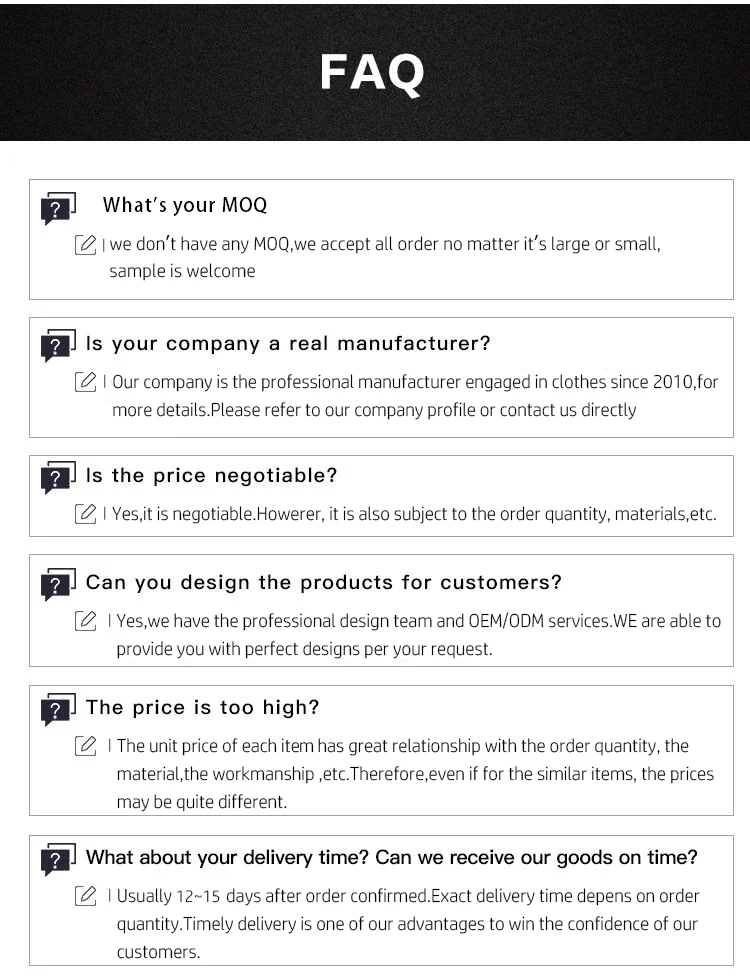The height and width of the screenshot is (976, 750).
Task: Click the pencil edit icon in manufacturer answer
Action: click(85, 382)
